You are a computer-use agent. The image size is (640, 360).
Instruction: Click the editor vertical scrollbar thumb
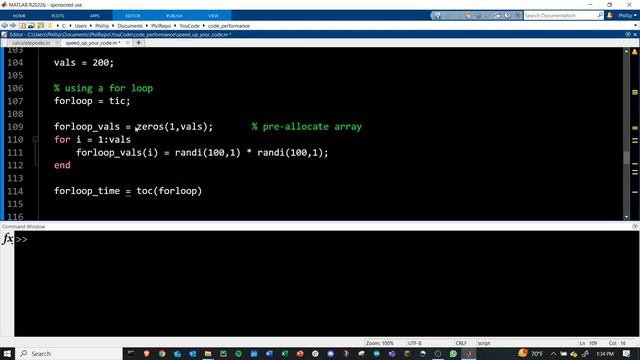pos(627,157)
